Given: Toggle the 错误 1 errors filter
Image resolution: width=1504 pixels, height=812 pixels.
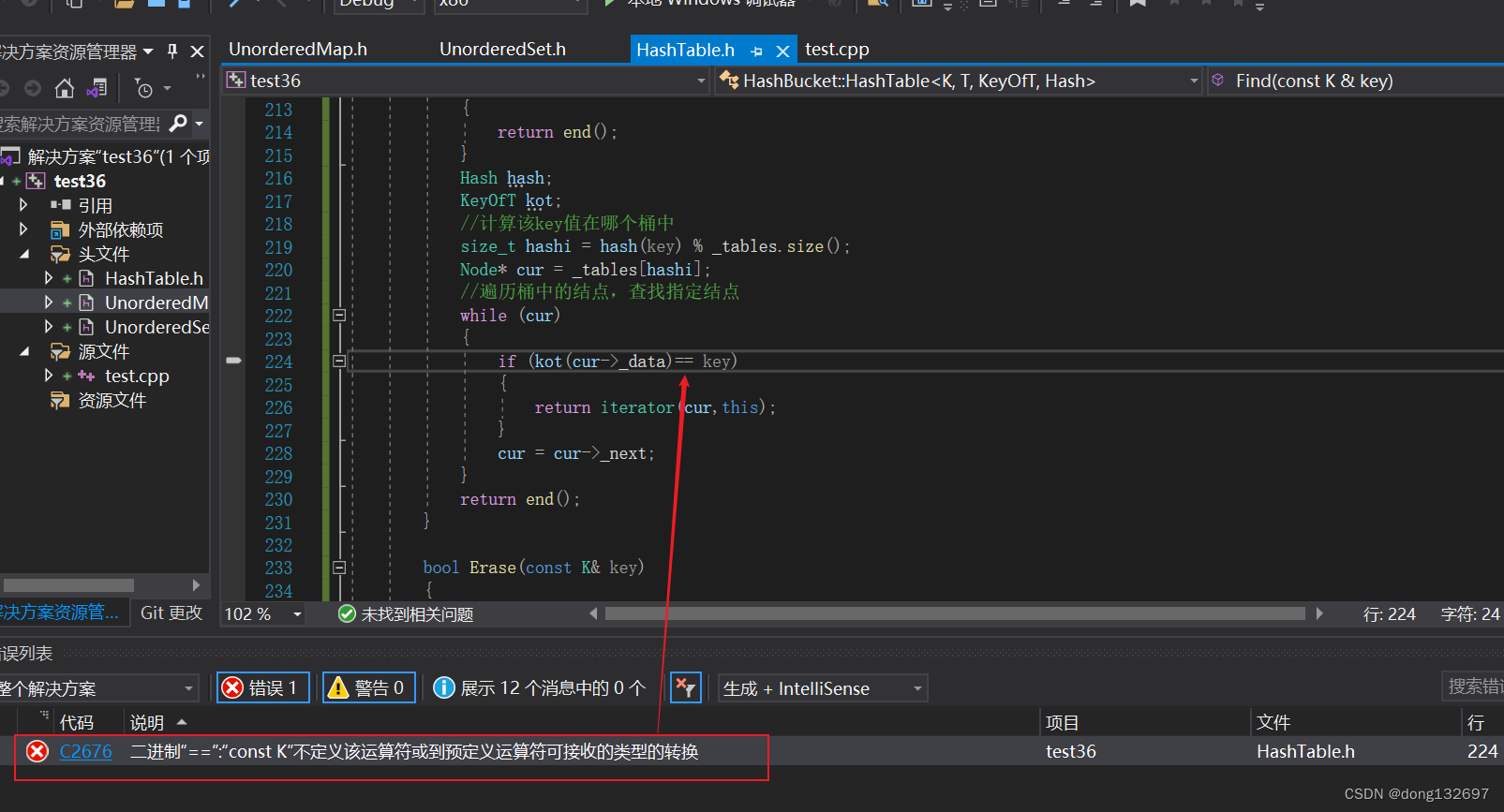Looking at the screenshot, I should coord(263,688).
